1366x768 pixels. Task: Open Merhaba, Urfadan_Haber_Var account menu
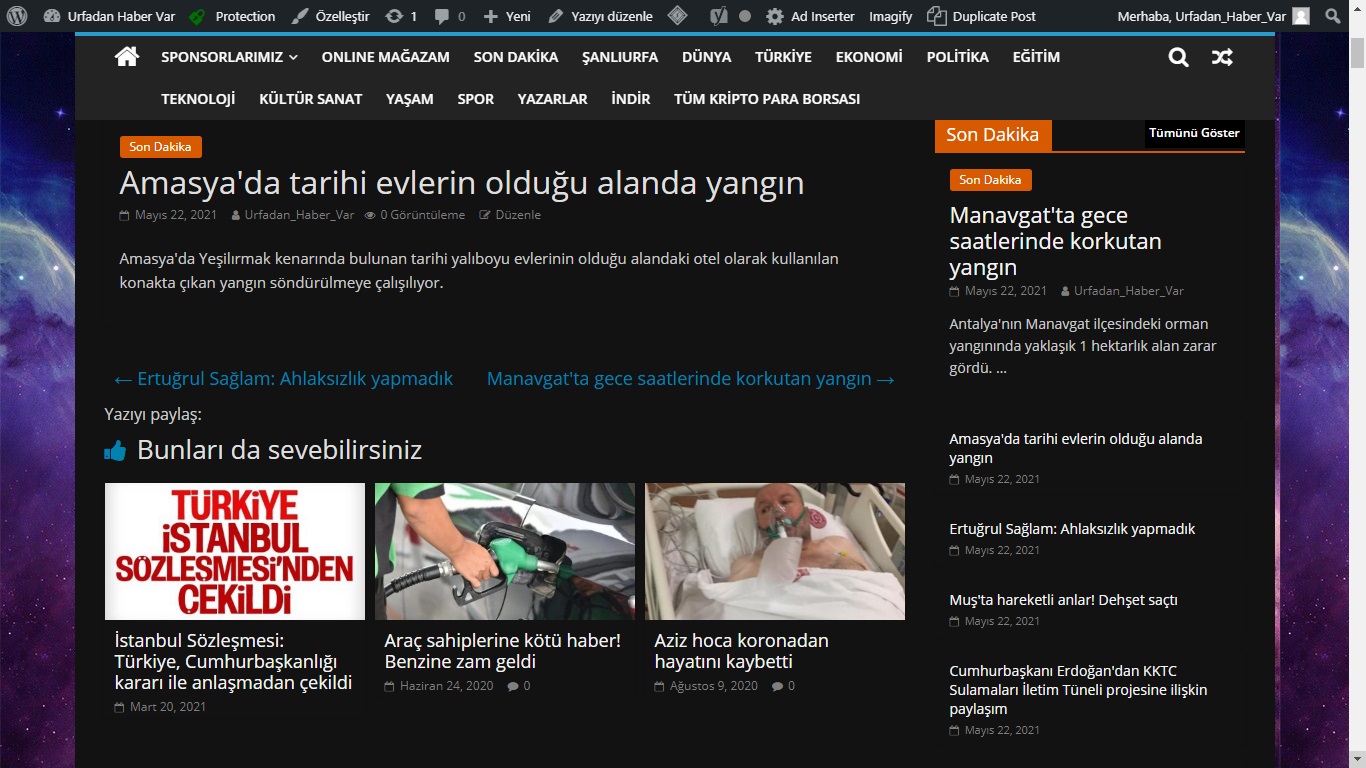click(1213, 16)
